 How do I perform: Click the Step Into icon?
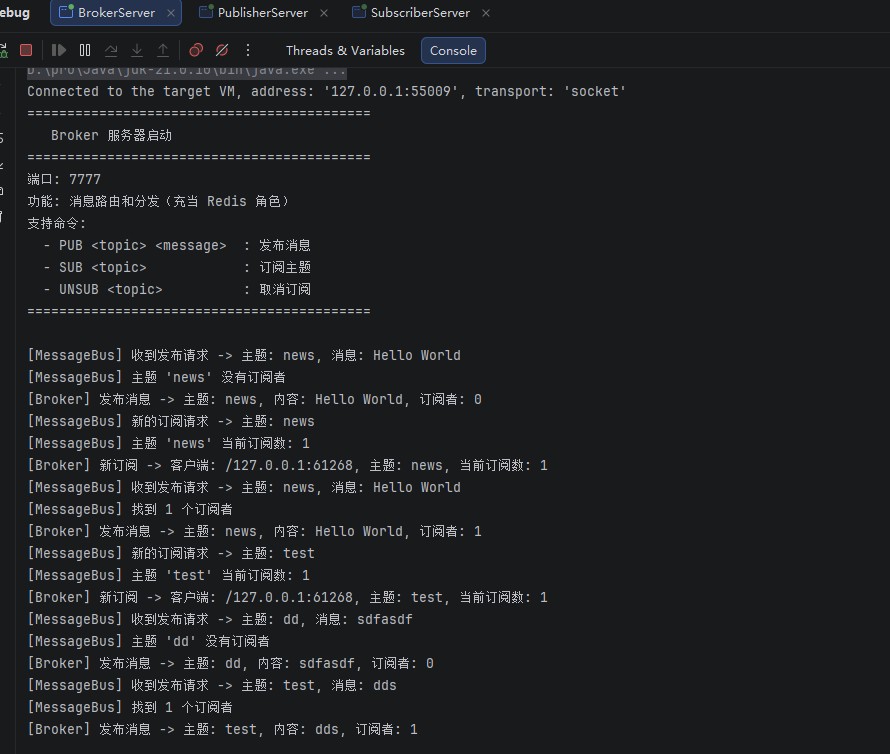coord(137,51)
